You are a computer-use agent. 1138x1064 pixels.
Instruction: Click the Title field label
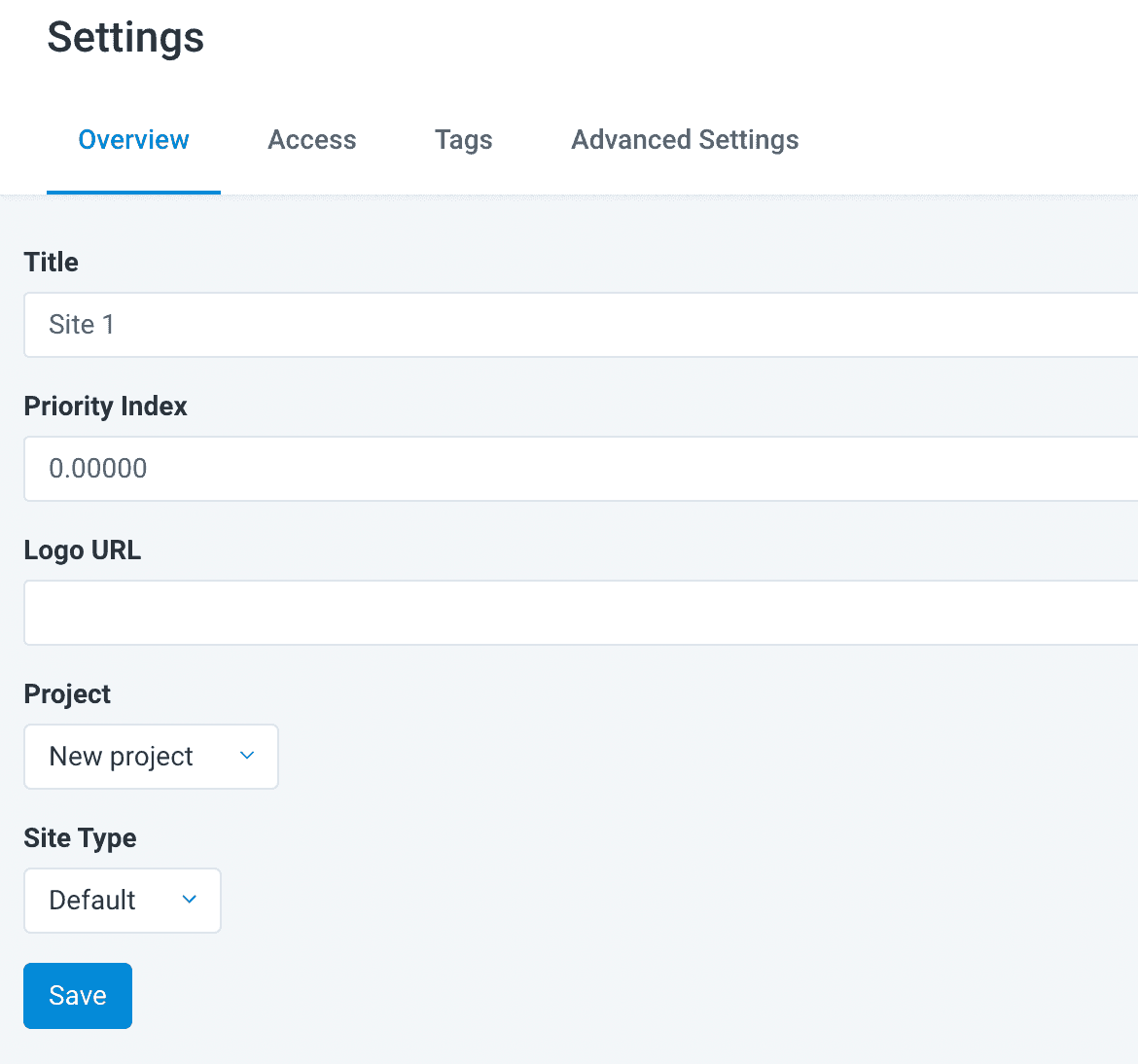[x=52, y=263]
